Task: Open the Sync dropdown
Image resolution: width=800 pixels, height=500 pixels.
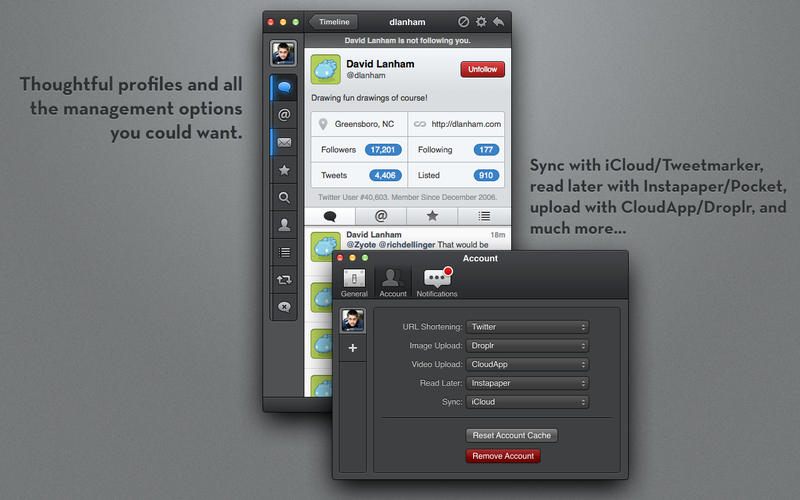Action: click(x=528, y=402)
